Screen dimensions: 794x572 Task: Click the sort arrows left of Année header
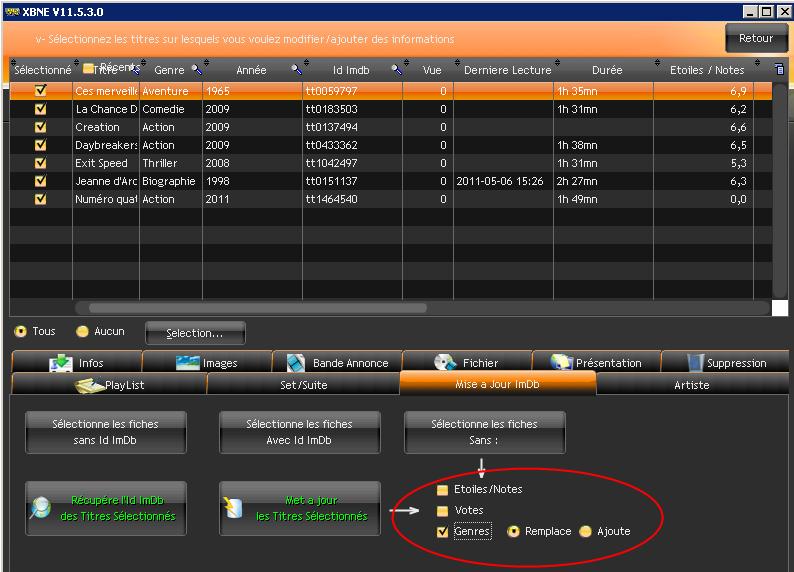pos(207,63)
